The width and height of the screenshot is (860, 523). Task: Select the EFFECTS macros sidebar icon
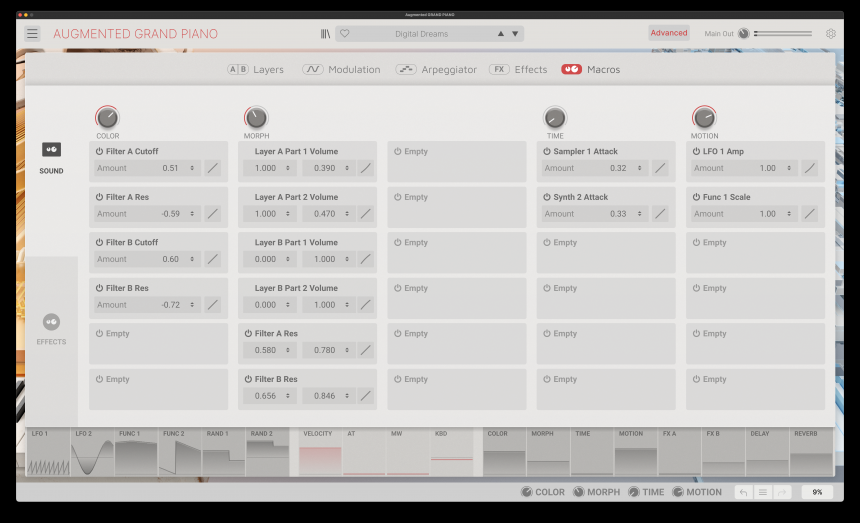(52, 322)
